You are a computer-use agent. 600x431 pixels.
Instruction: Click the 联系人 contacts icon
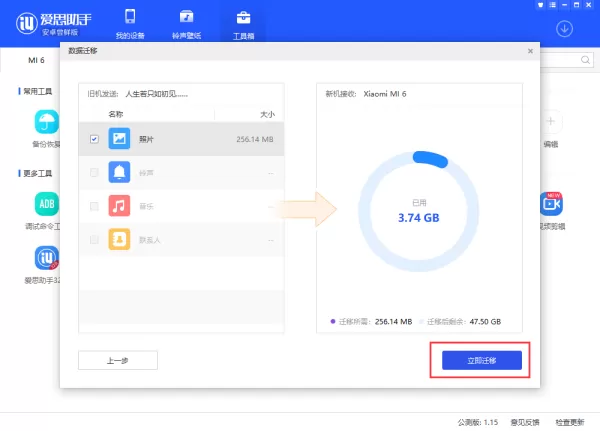(x=119, y=239)
